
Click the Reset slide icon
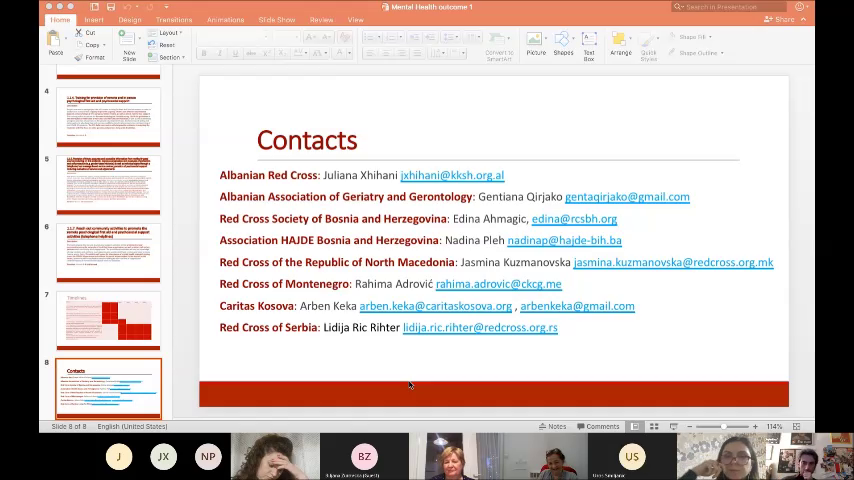(151, 45)
